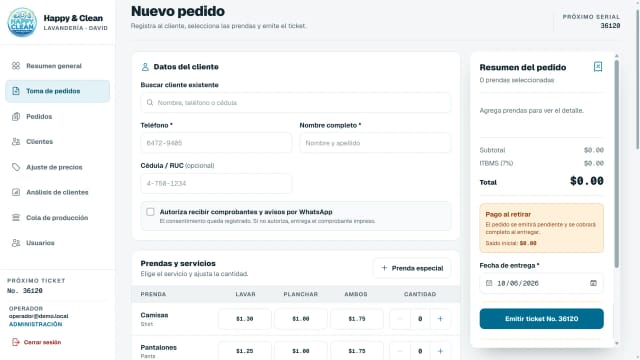Click the LAVAR column header
The image size is (640, 360).
tap(245, 294)
